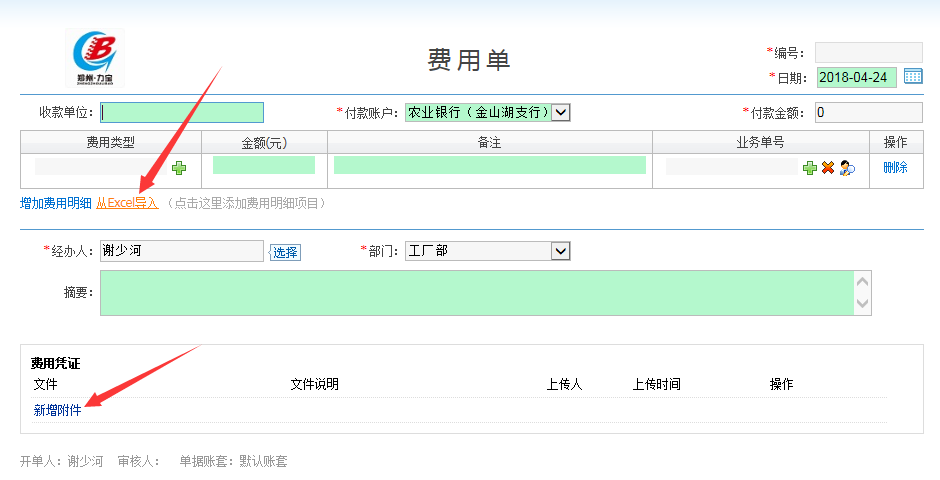Click the green plus in 业务单号 column
940x480 pixels.
[x=810, y=168]
